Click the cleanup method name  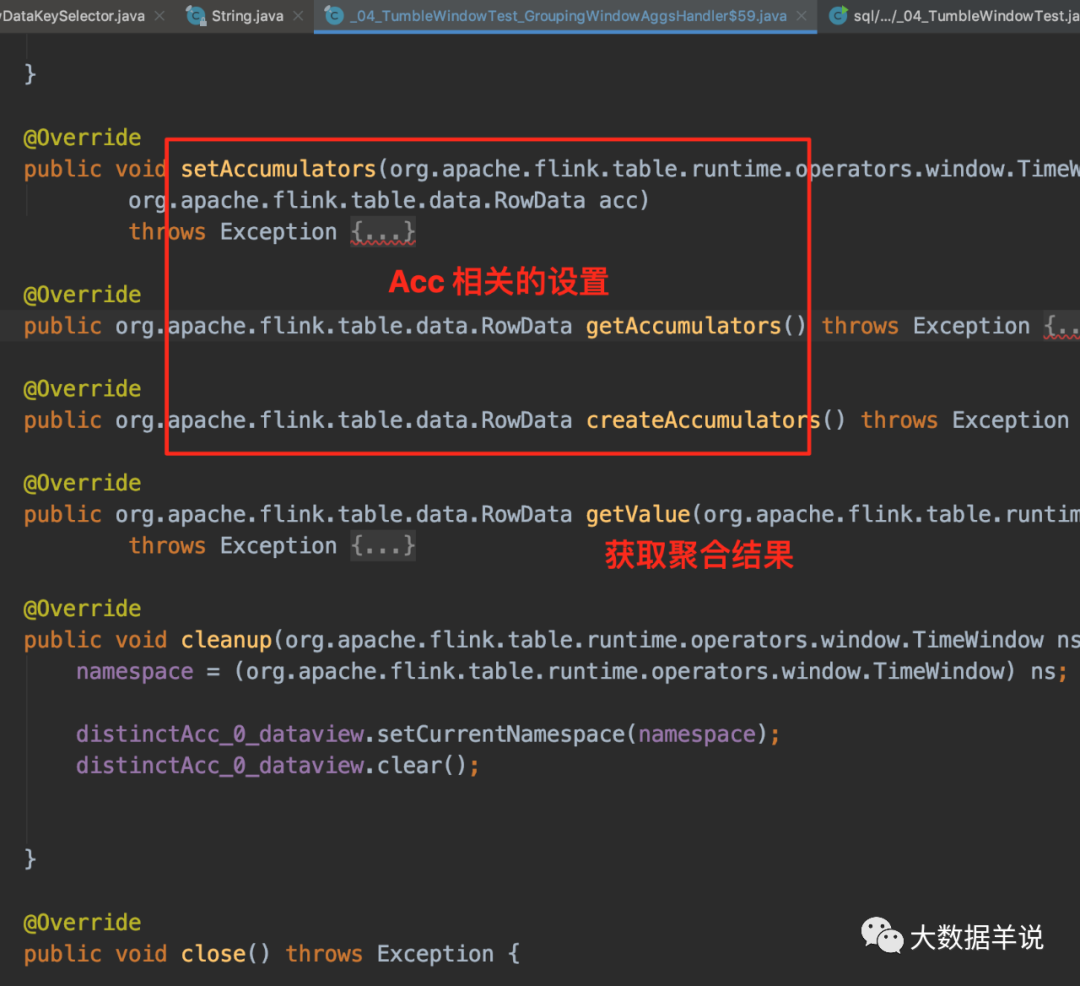[226, 639]
